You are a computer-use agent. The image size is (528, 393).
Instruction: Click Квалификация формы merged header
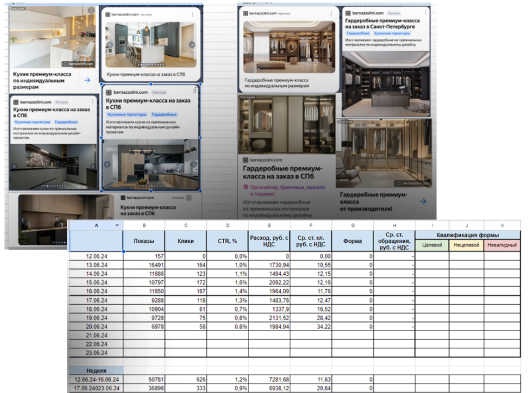pyautogui.click(x=468, y=235)
